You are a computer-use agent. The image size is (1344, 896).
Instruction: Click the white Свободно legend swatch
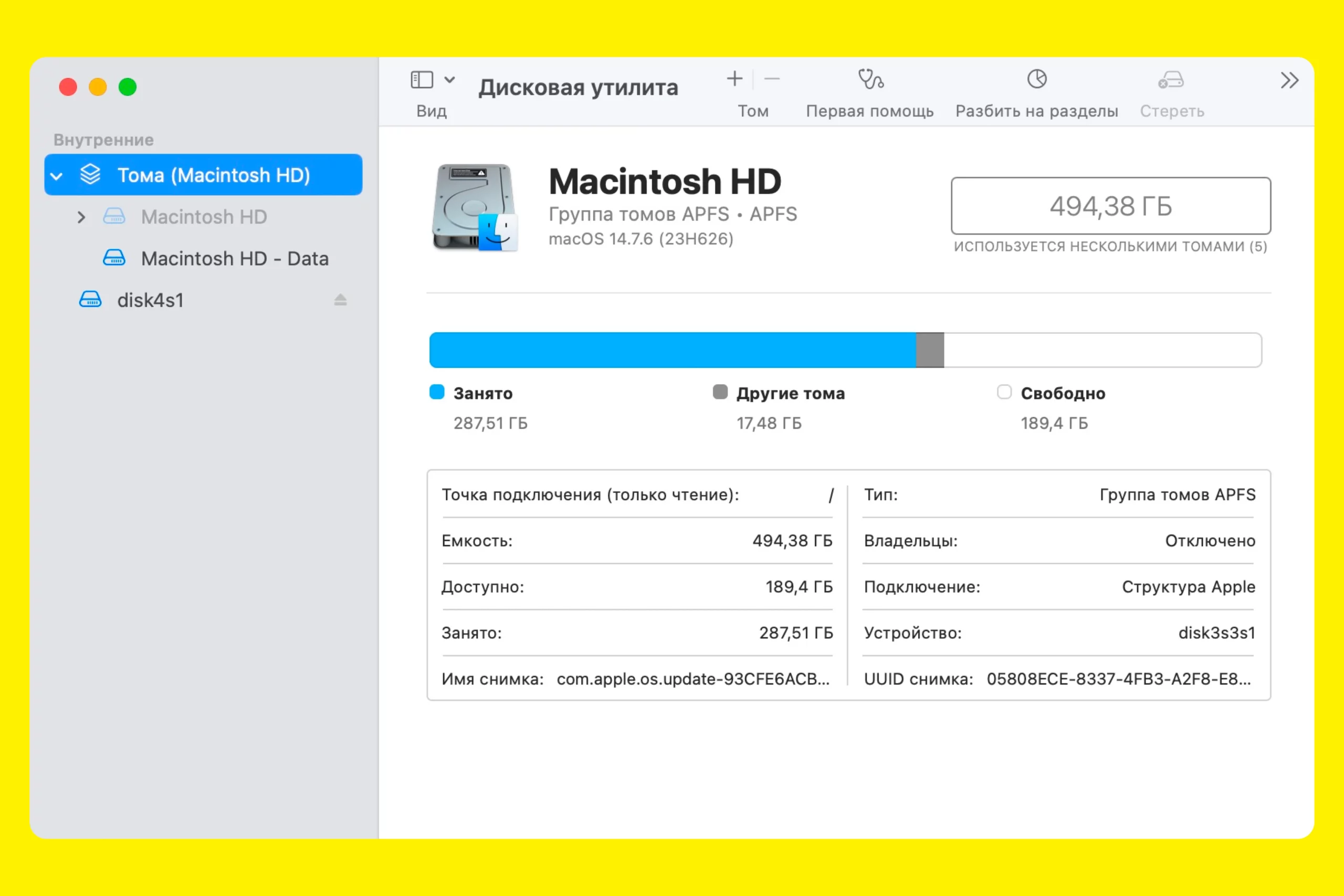(1004, 392)
